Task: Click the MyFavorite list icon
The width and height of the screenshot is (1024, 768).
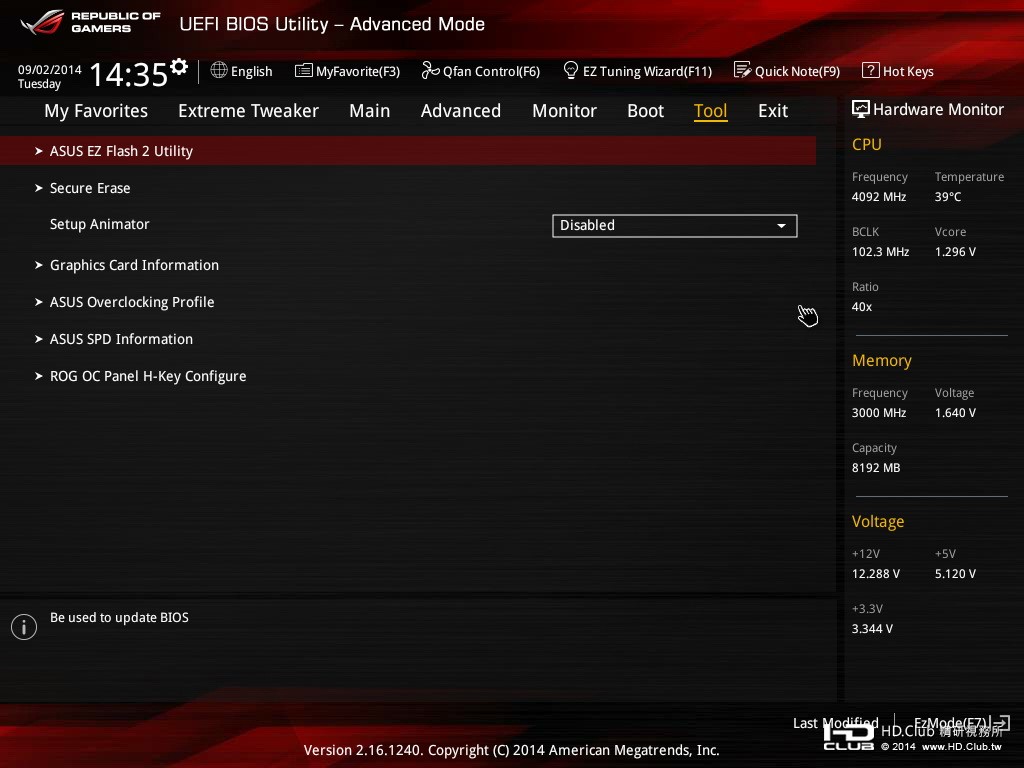Action: click(304, 71)
